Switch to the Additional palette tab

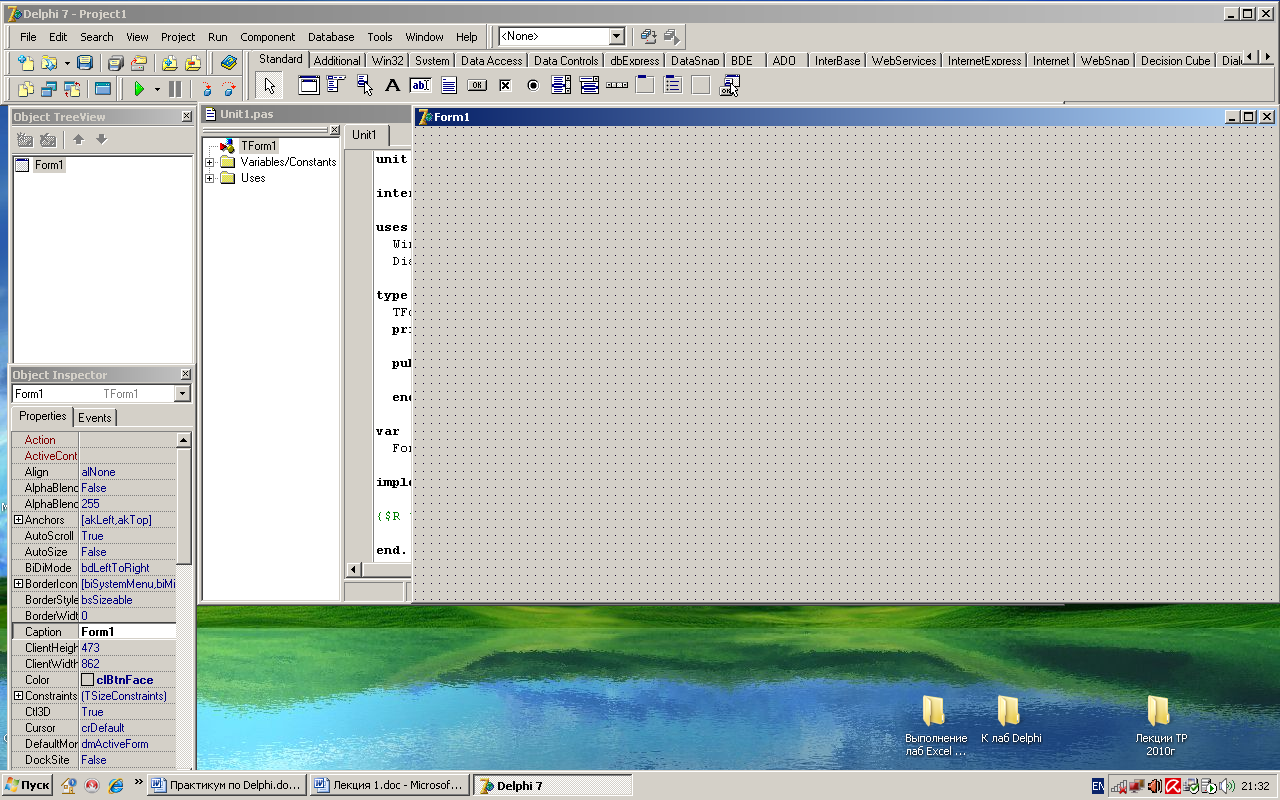tap(337, 61)
